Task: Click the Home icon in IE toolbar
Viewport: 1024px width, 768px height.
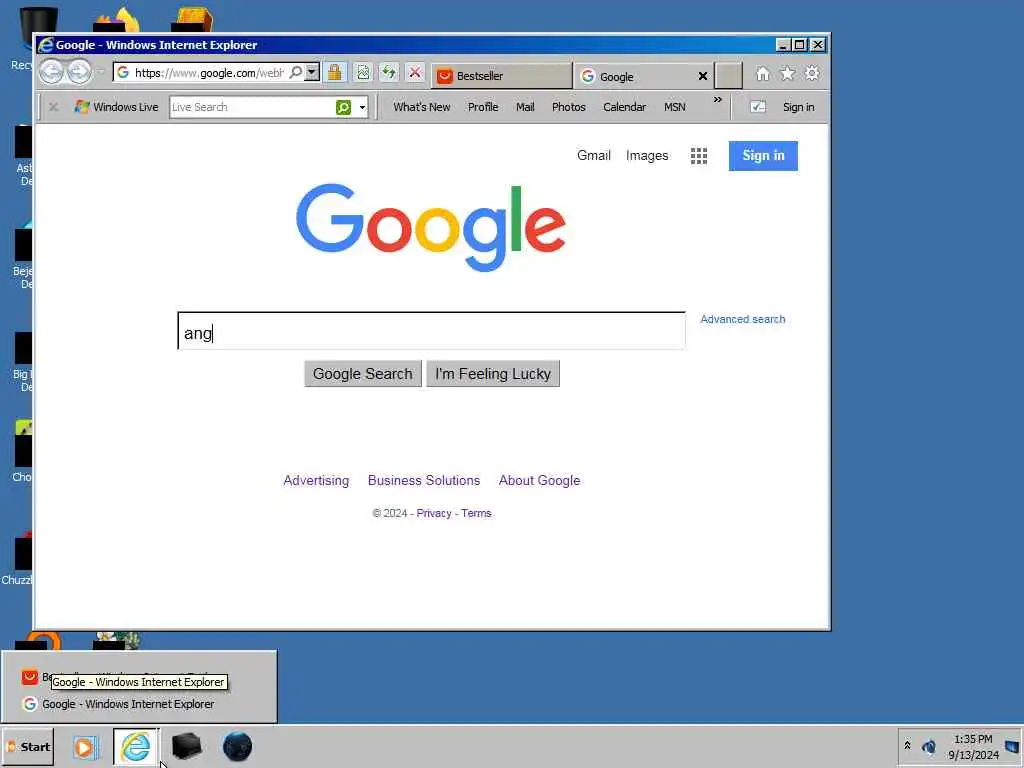Action: pos(762,74)
